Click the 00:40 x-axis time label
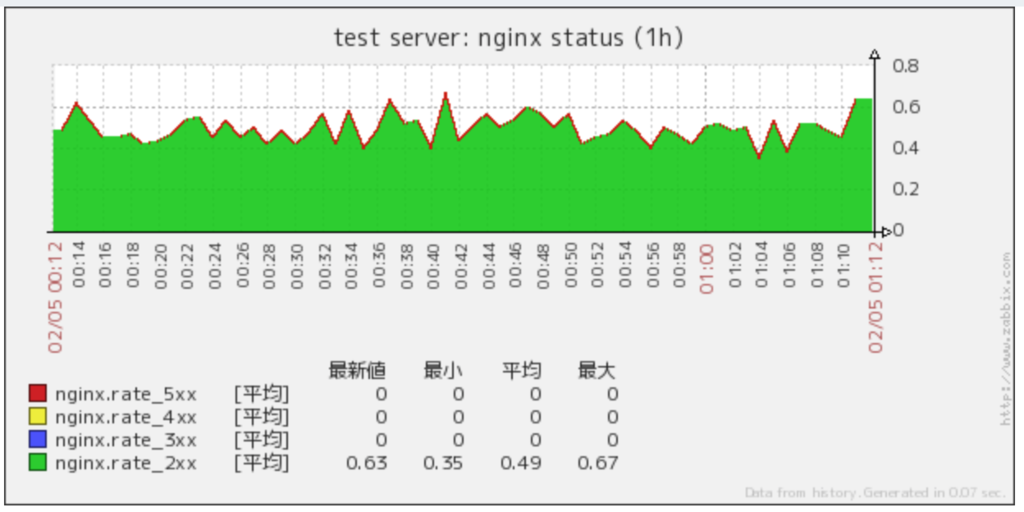 click(434, 264)
